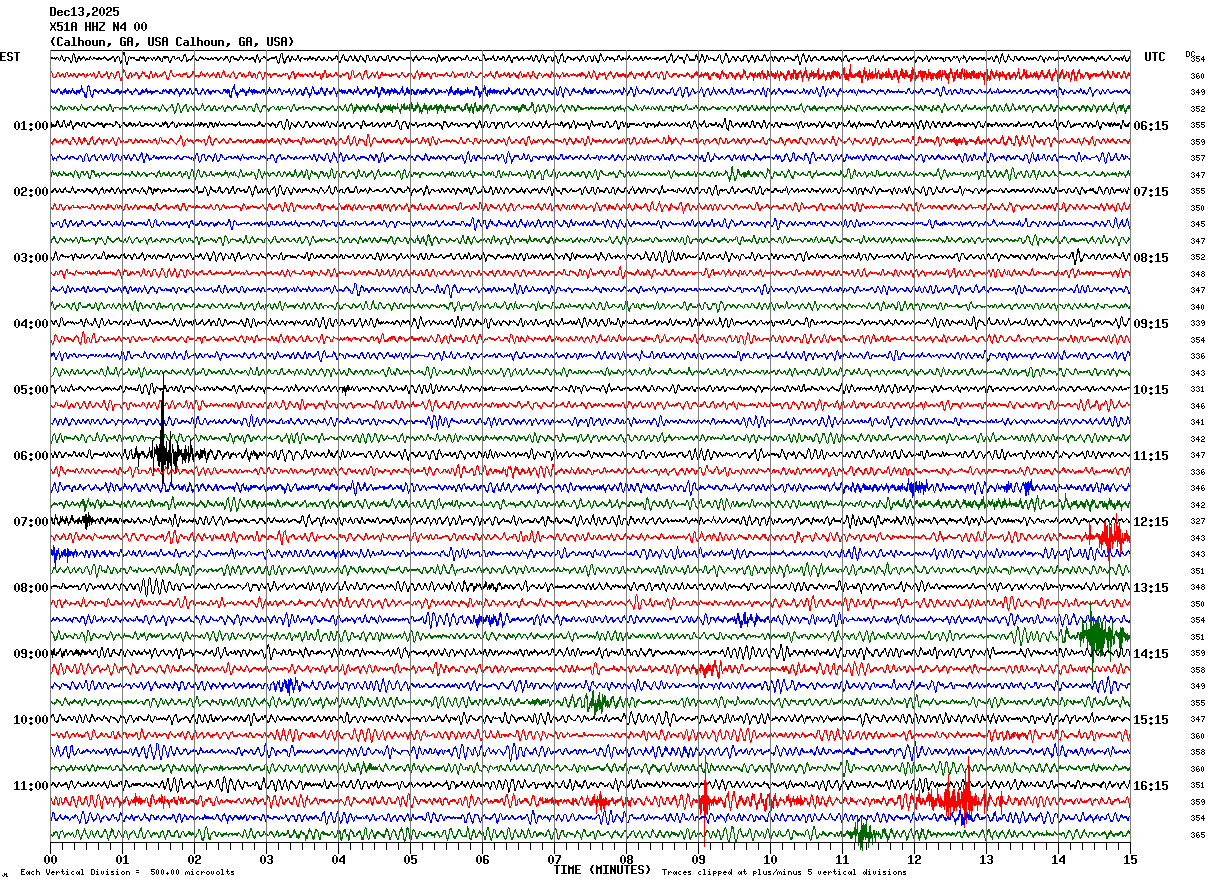Select the 11:00 EST row label
The width and height of the screenshot is (1210, 886).
30,786
